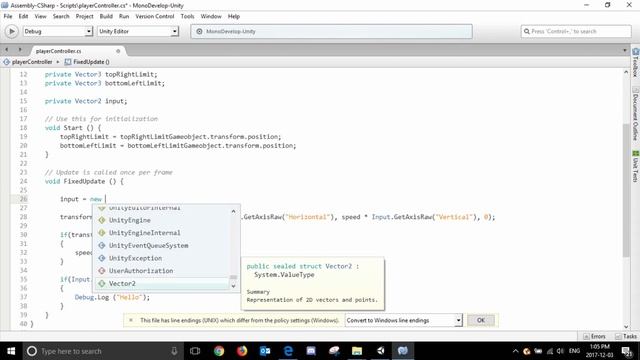Viewport: 640px width, 360px height.
Task: Open the Document Outline side panel
Action: pos(636,114)
